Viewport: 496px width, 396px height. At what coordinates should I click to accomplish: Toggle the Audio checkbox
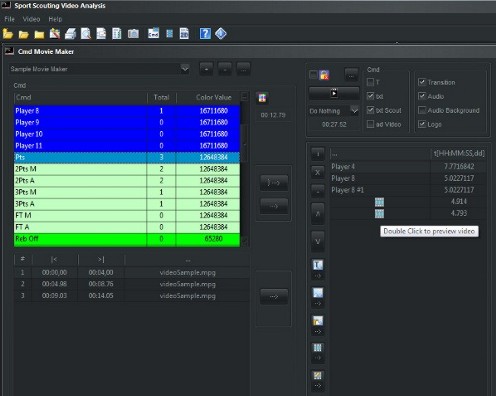point(422,96)
